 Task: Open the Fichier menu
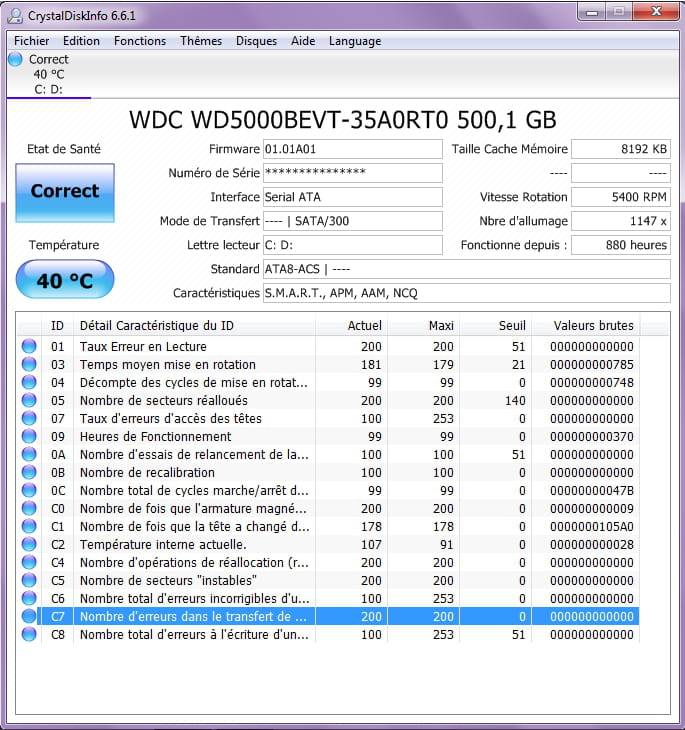[x=32, y=41]
